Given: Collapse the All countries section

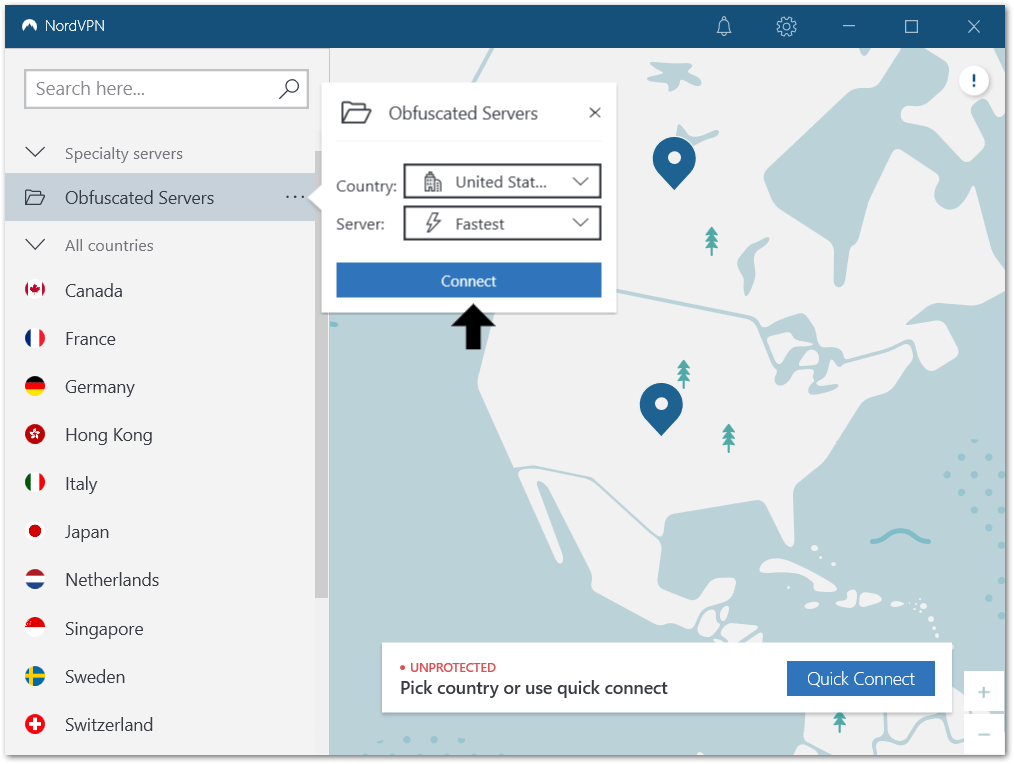Looking at the screenshot, I should click(x=35, y=245).
